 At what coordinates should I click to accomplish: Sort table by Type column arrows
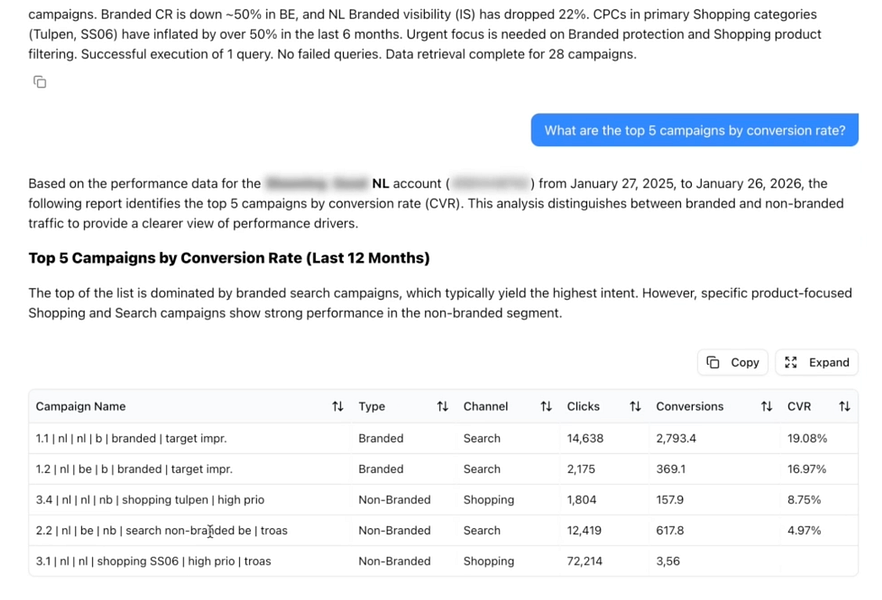[x=442, y=407]
